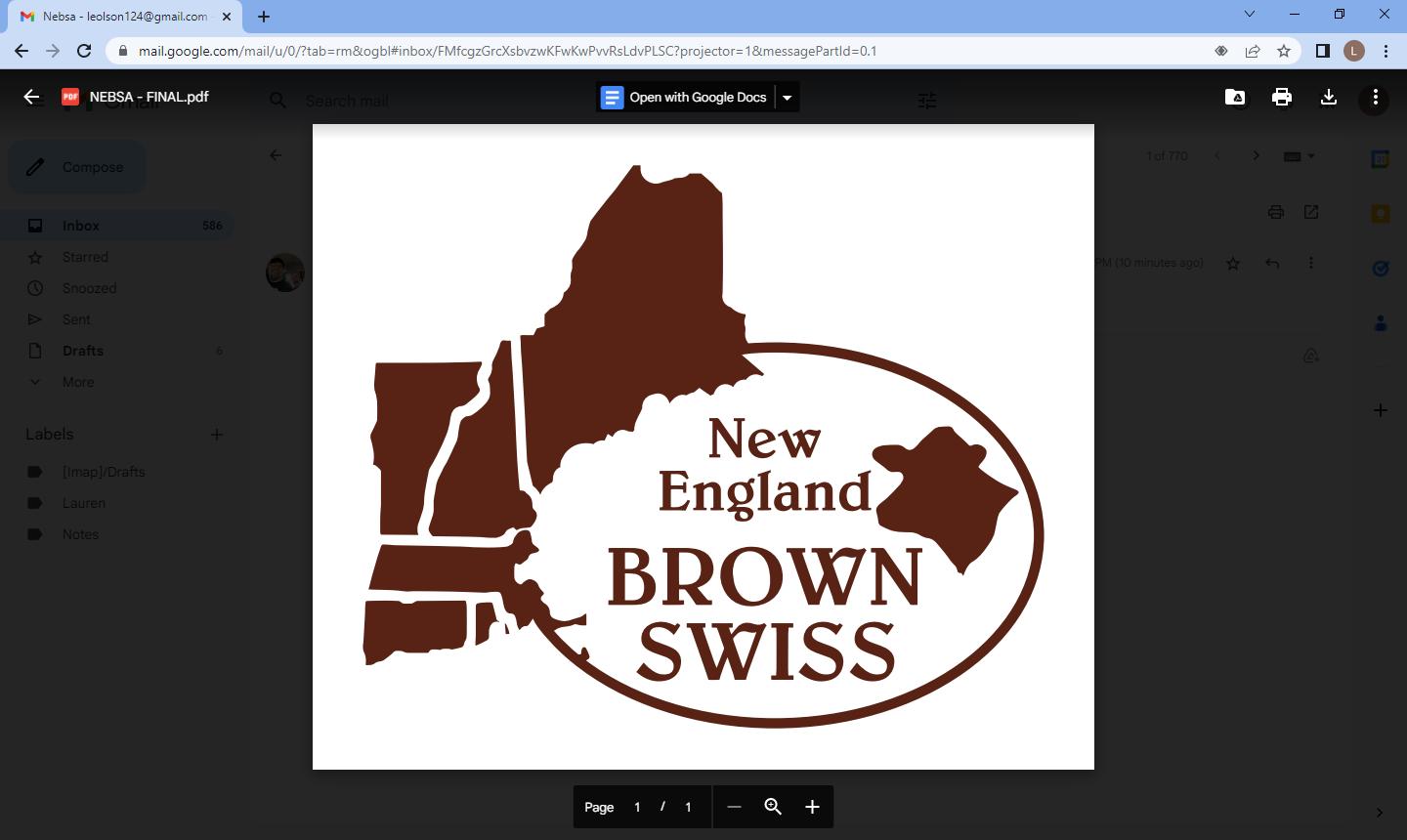Screen dimensions: 1407x840
Task: Bookmark this tab with star icon
Action: tap(1284, 51)
